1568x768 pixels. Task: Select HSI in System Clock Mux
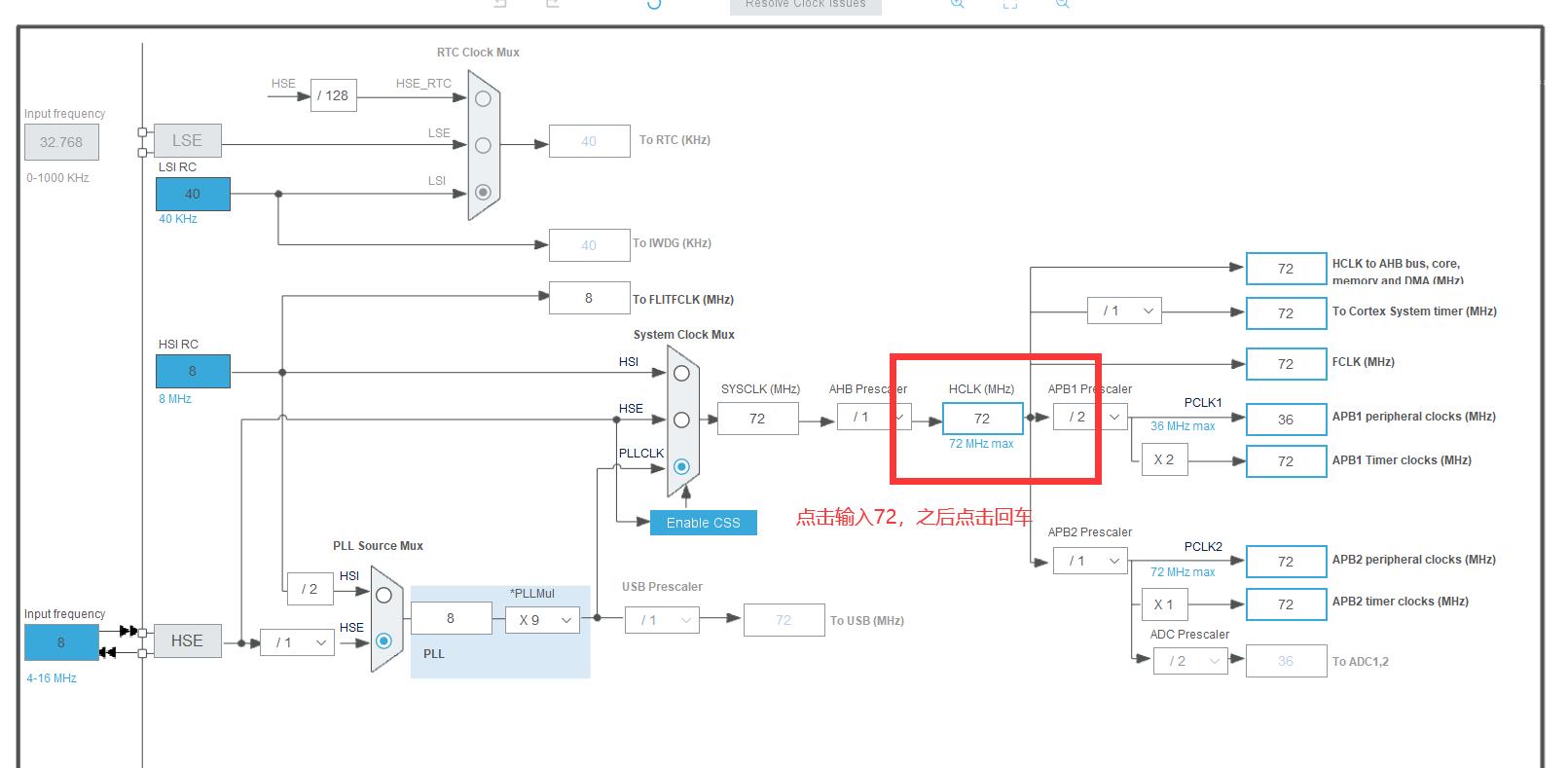(x=681, y=373)
